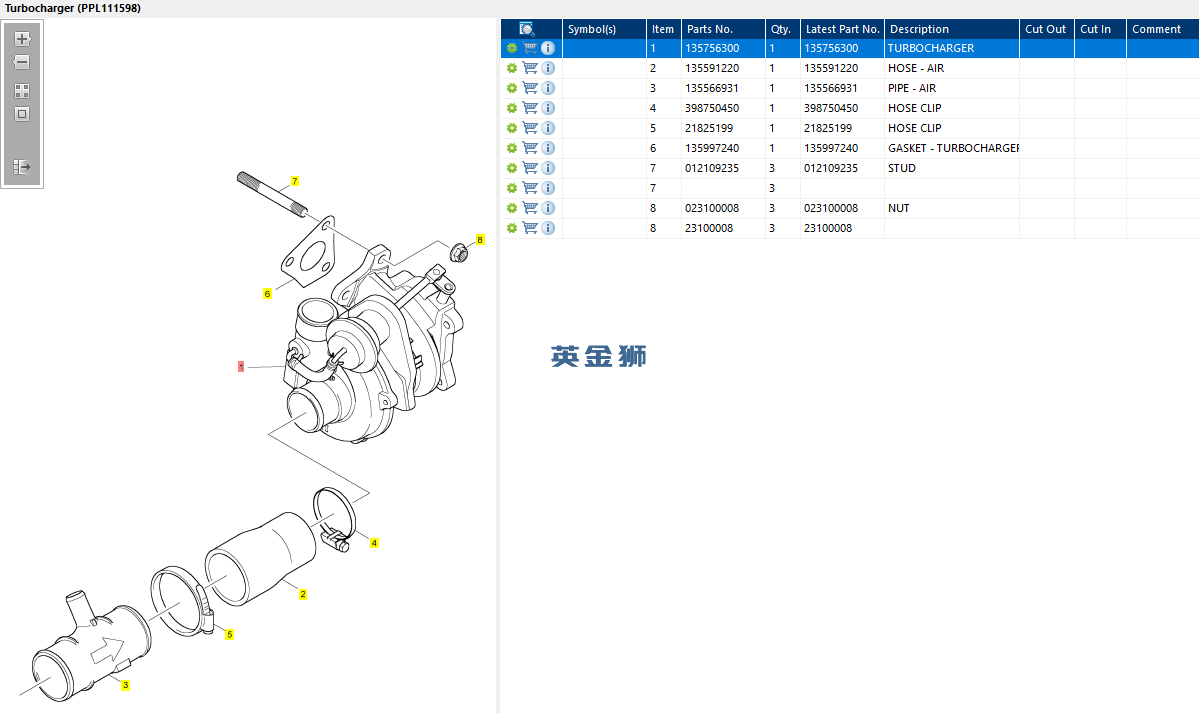The height and width of the screenshot is (713, 1199).
Task: Select the red callout 1 on diagram
Action: tap(241, 367)
